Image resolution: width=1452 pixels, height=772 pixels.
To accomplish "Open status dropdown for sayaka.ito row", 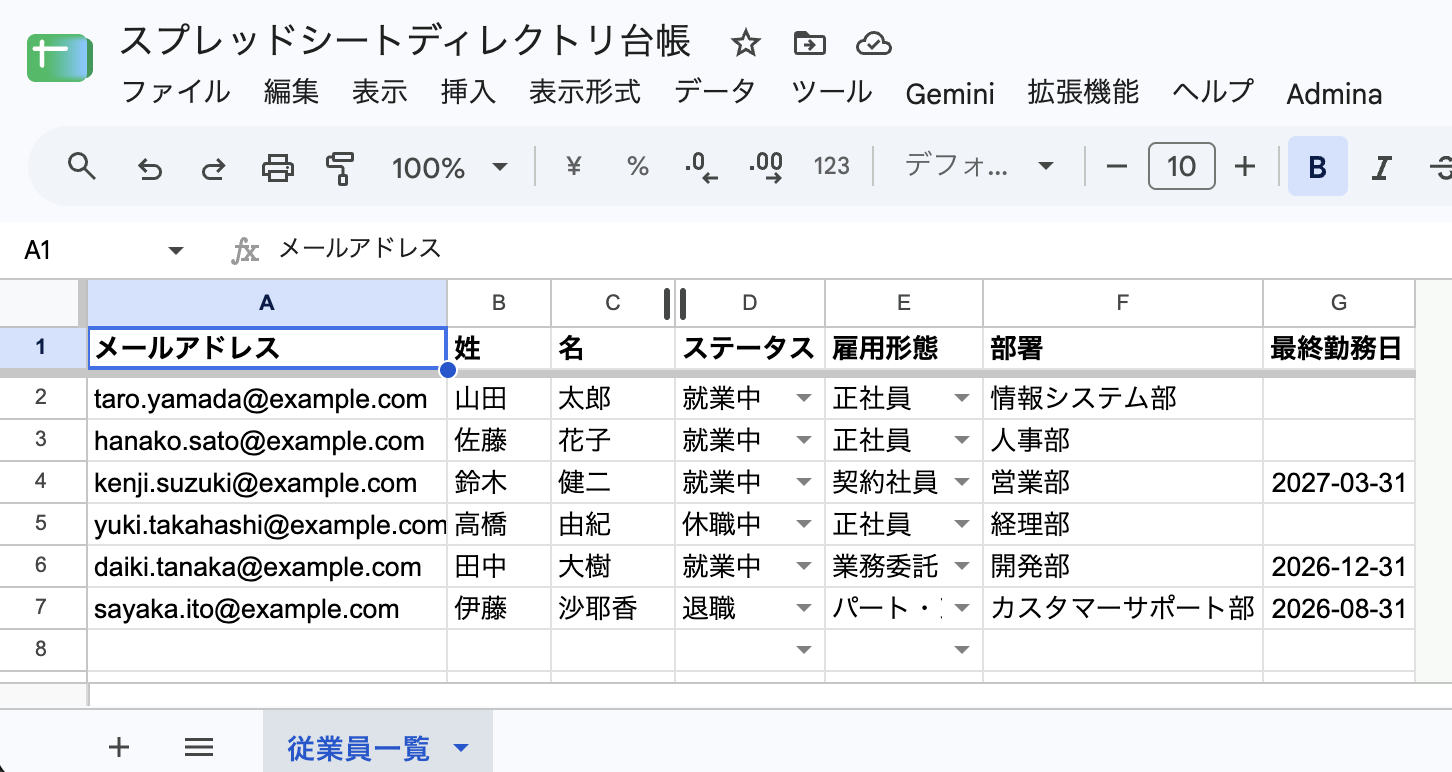I will pos(804,609).
